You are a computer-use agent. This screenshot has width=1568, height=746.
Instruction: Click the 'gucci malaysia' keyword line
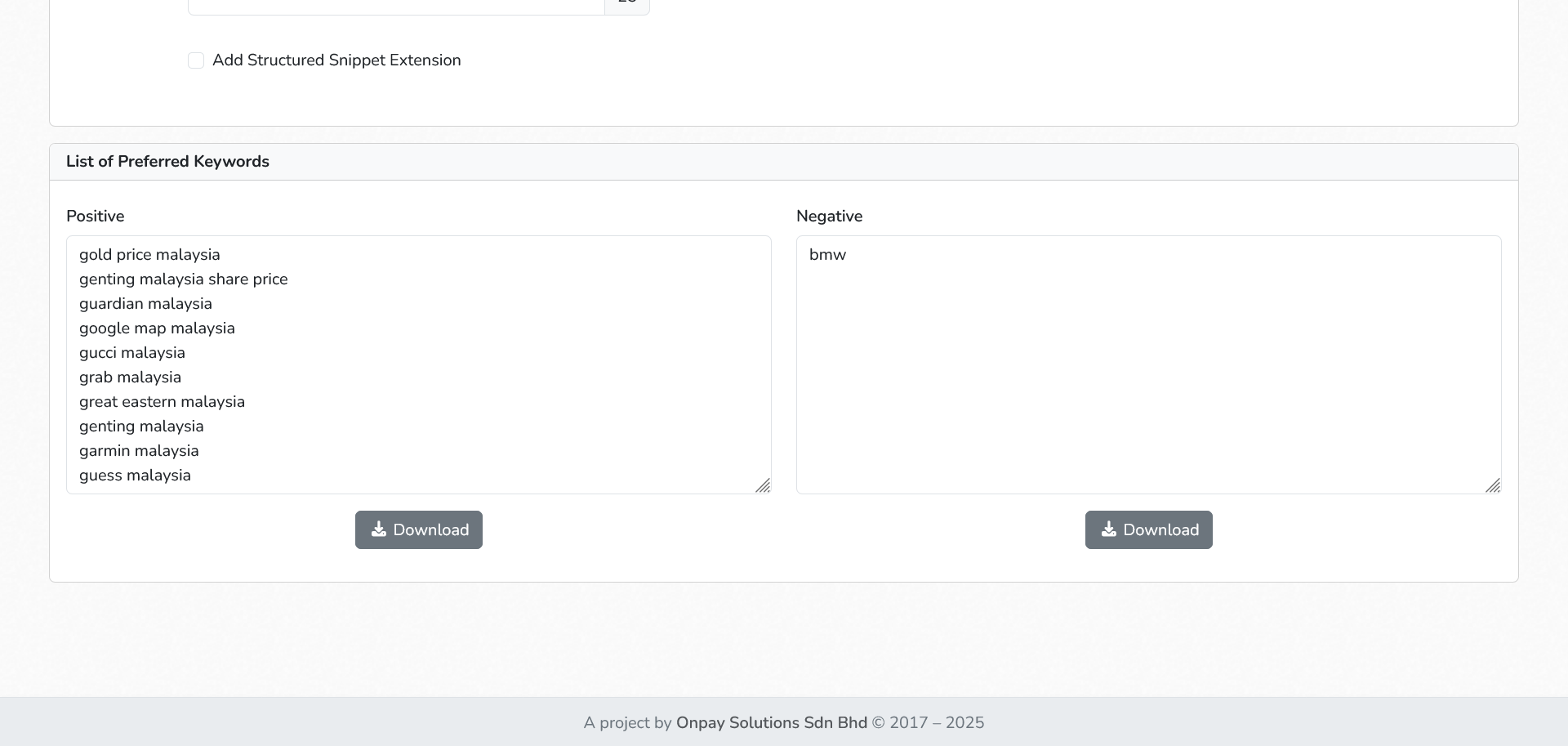coord(132,353)
